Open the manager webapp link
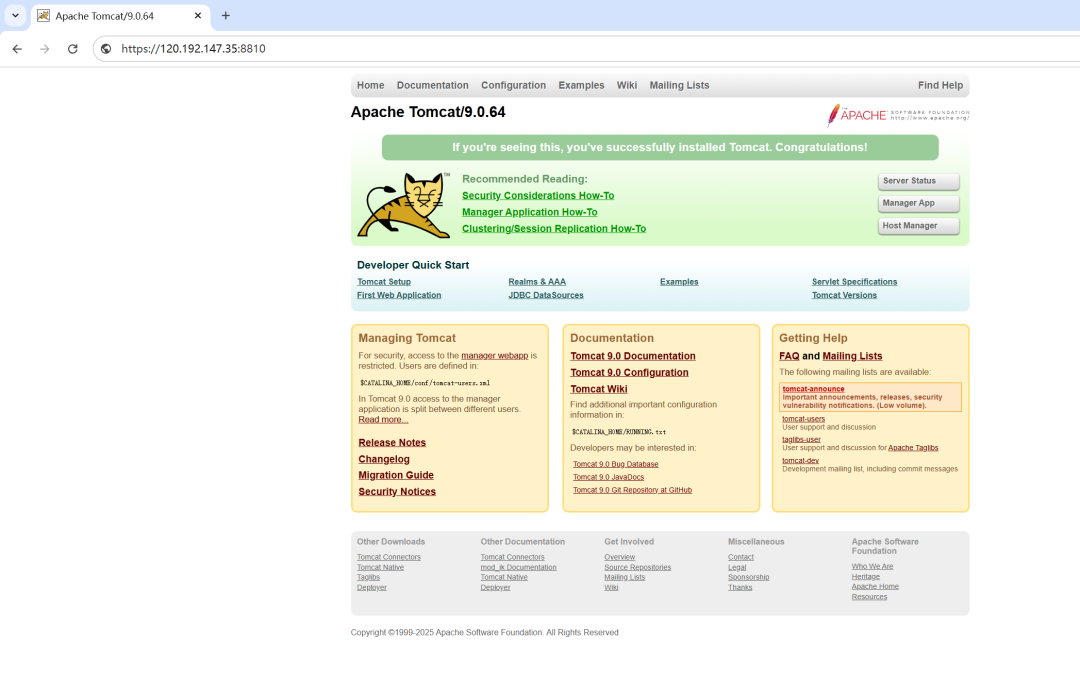Image resolution: width=1080 pixels, height=675 pixels. click(x=495, y=355)
